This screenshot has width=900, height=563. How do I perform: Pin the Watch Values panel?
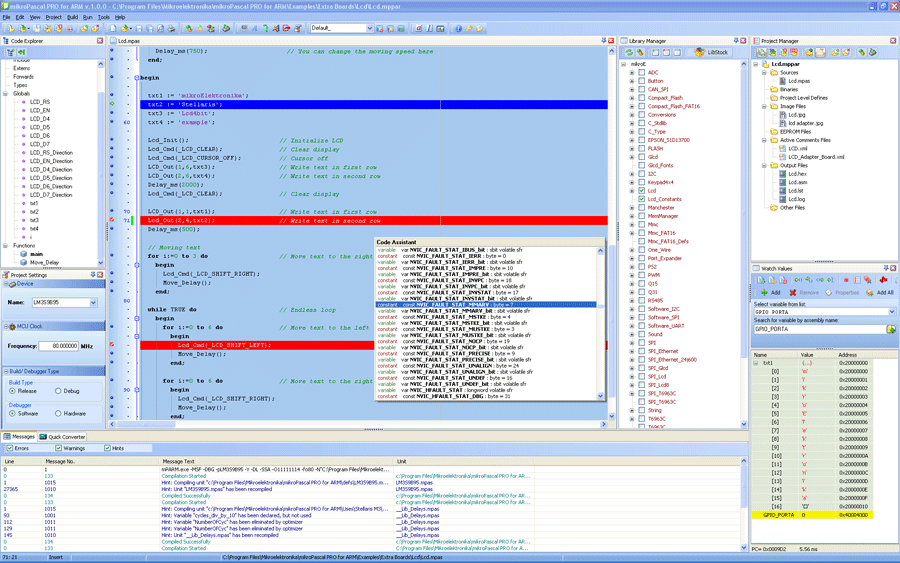[x=886, y=268]
